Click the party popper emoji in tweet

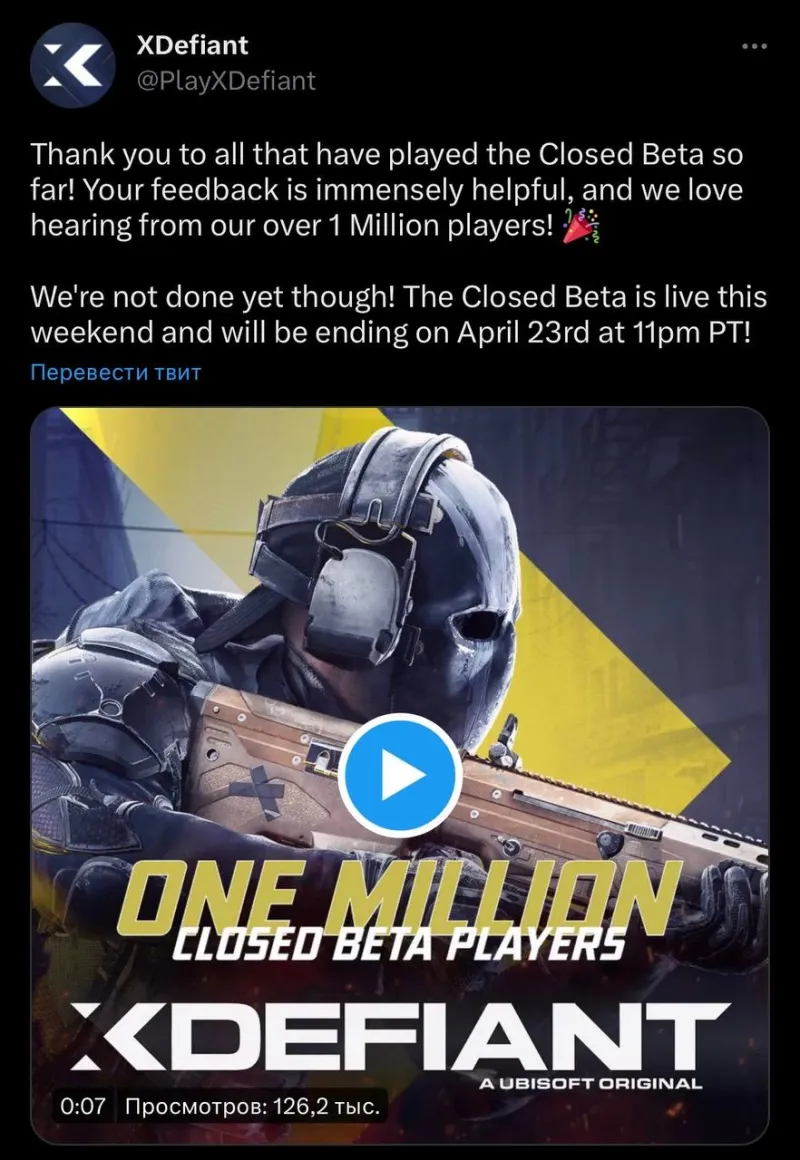coord(582,227)
